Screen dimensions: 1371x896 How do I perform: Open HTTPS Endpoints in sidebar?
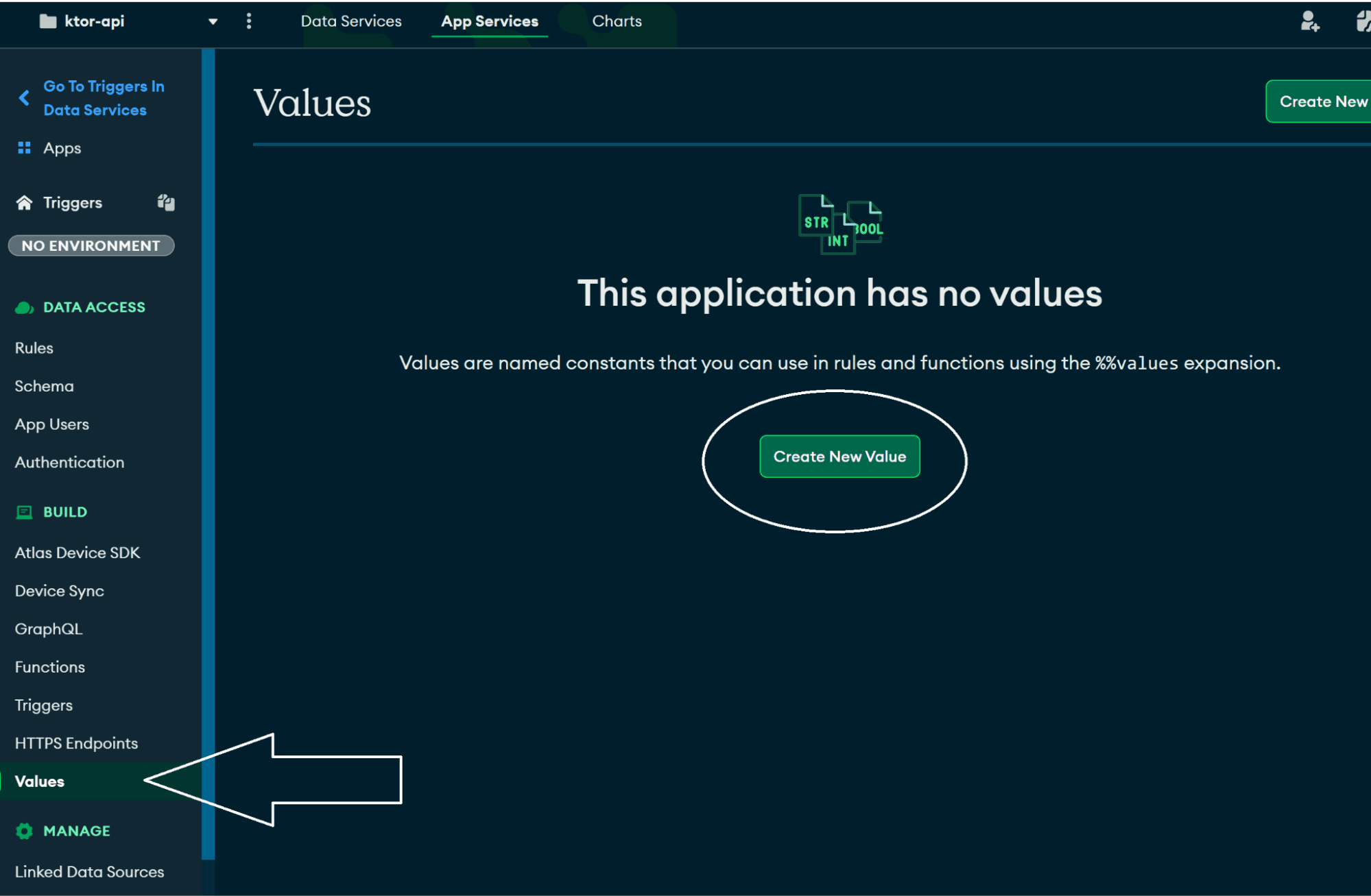pos(76,743)
